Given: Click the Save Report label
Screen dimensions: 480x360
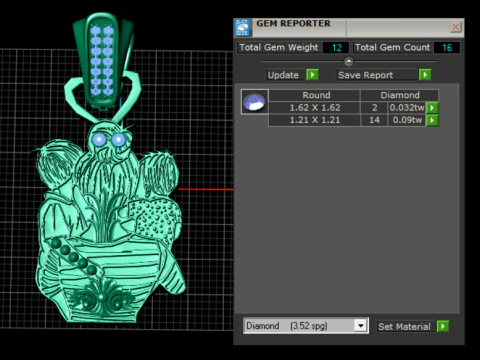Looking at the screenshot, I should pyautogui.click(x=365, y=75).
